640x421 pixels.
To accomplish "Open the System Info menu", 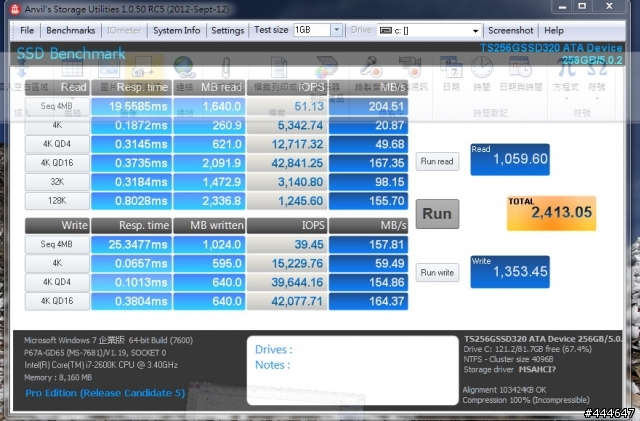I will pos(176,30).
